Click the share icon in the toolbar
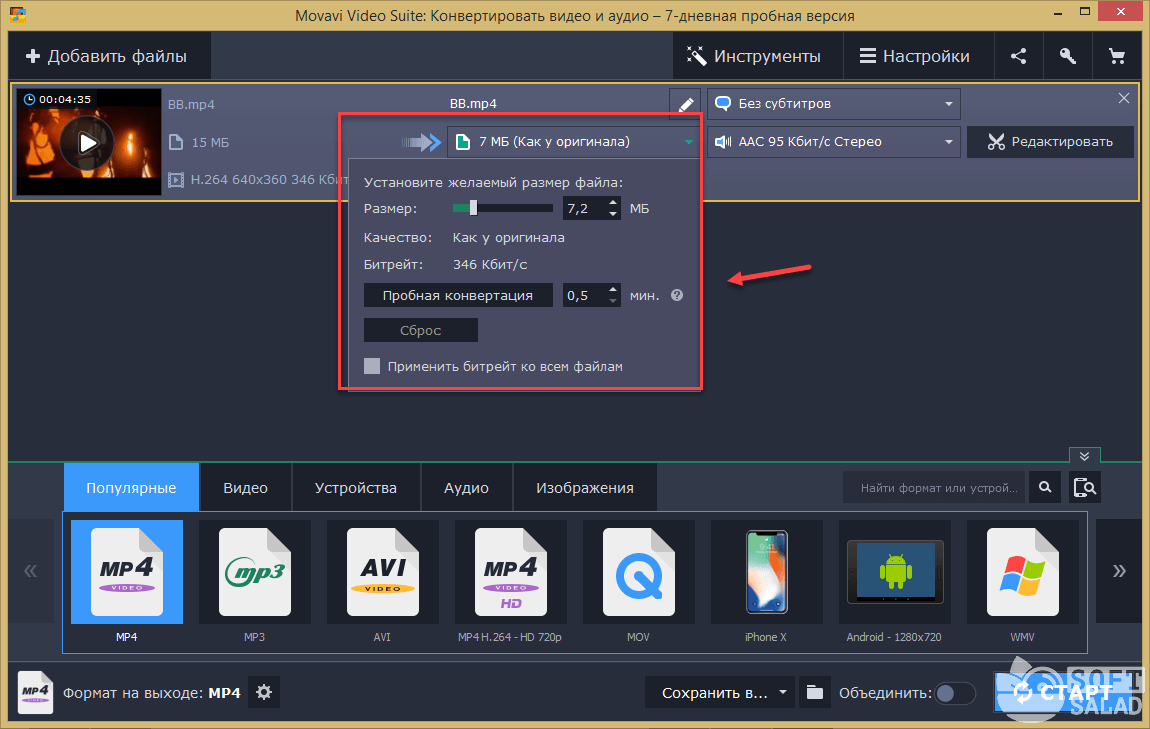The image size is (1150, 729). coord(1018,56)
